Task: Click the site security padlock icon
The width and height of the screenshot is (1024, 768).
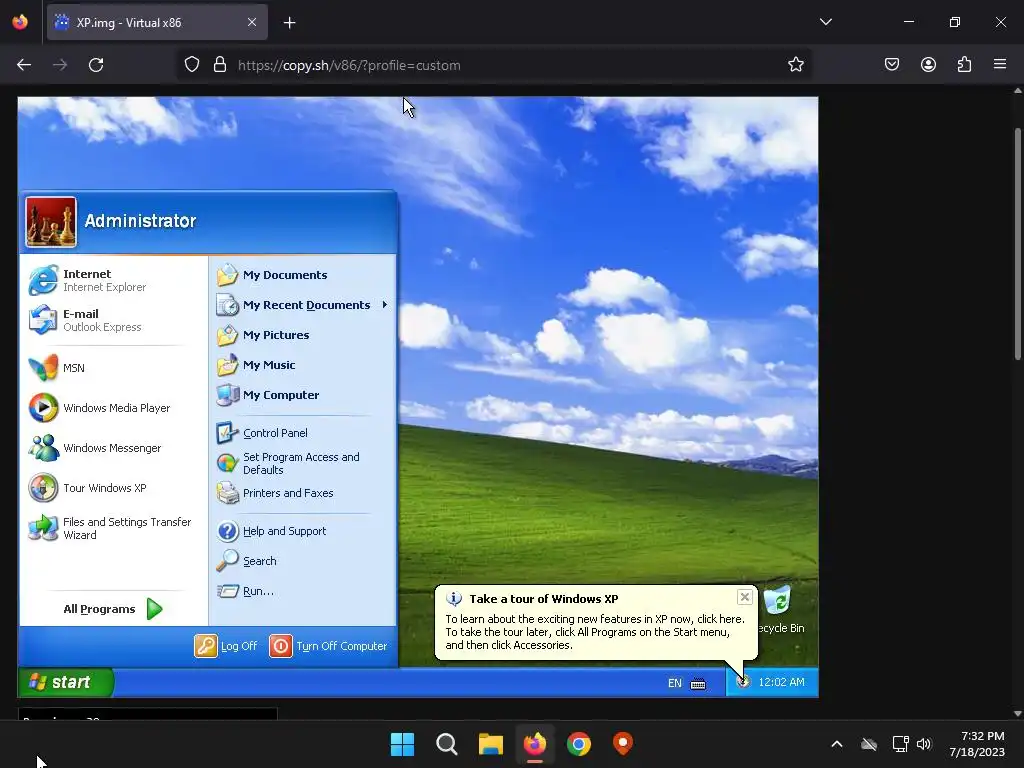Action: click(220, 65)
